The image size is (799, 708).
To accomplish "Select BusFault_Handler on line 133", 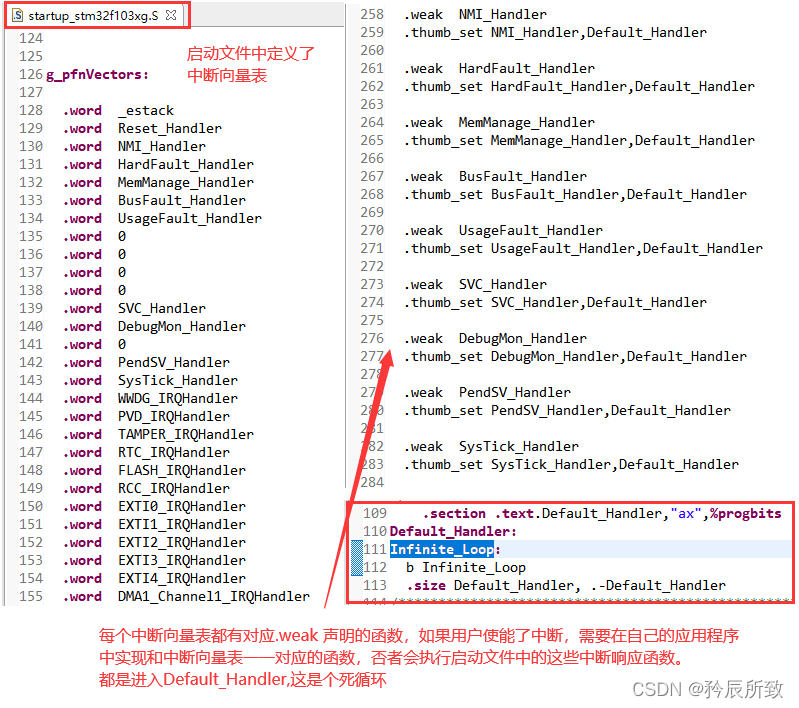I will pyautogui.click(x=182, y=200).
